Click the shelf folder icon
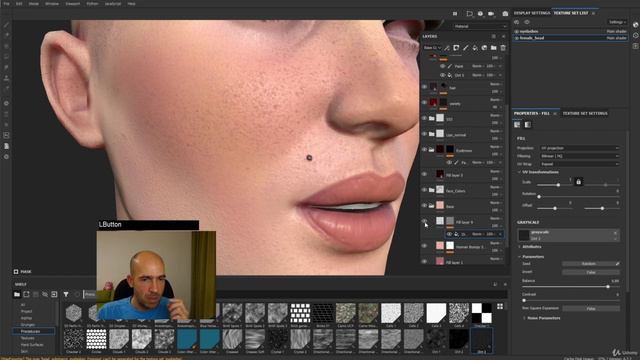The height and width of the screenshot is (360, 640). click(17, 294)
